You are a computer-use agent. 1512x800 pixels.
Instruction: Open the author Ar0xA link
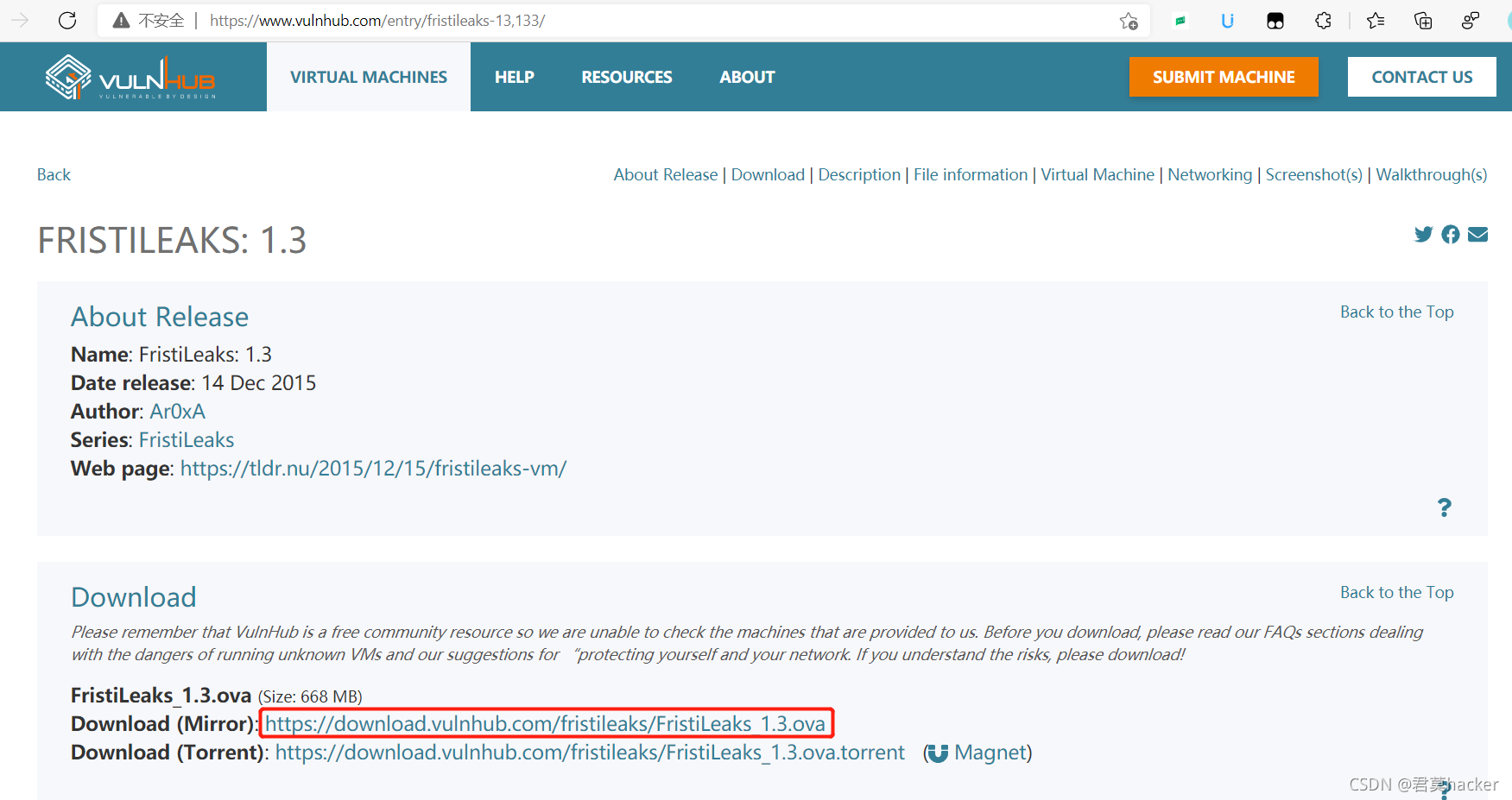(178, 411)
